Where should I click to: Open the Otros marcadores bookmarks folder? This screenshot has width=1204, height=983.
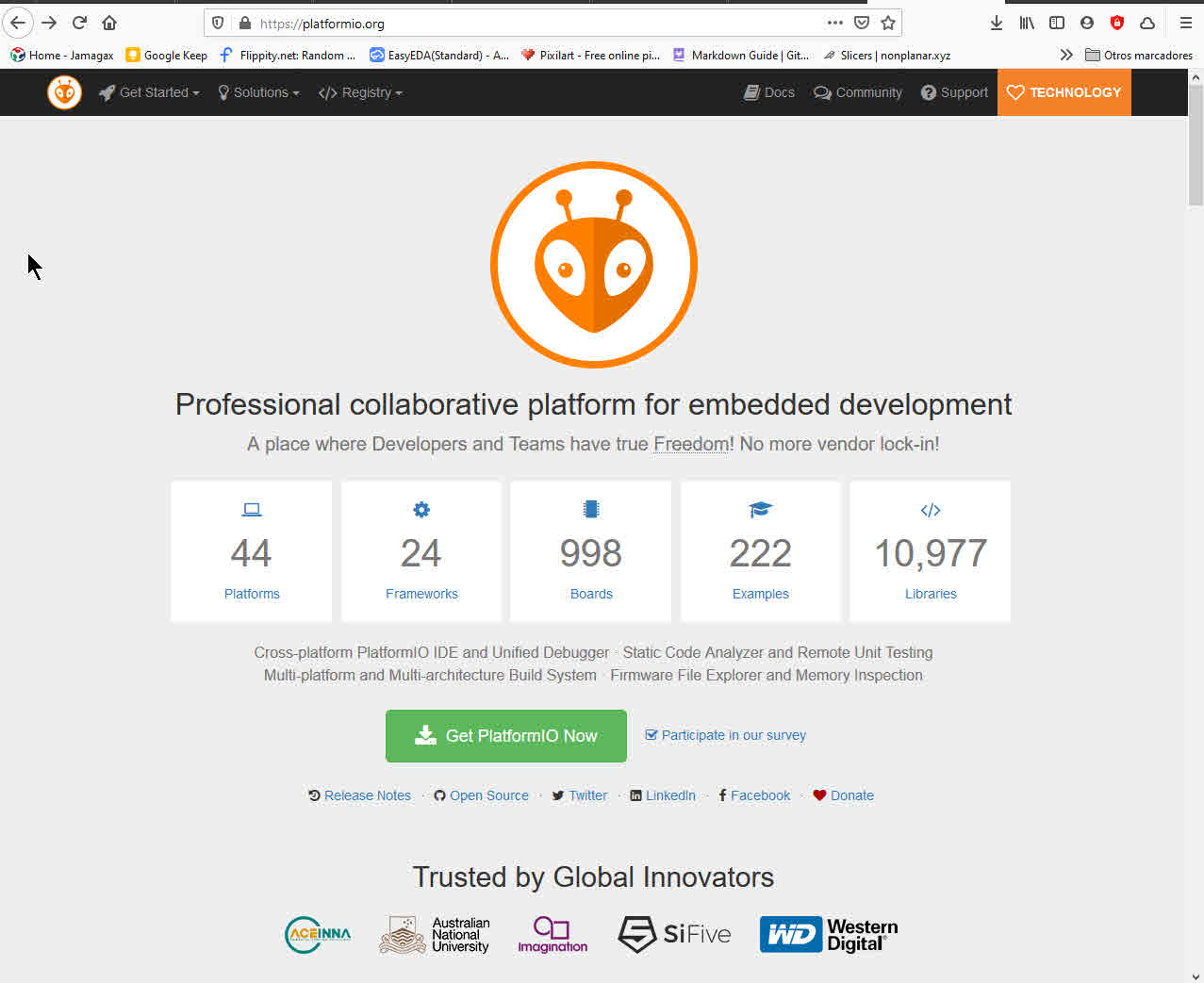(1139, 55)
